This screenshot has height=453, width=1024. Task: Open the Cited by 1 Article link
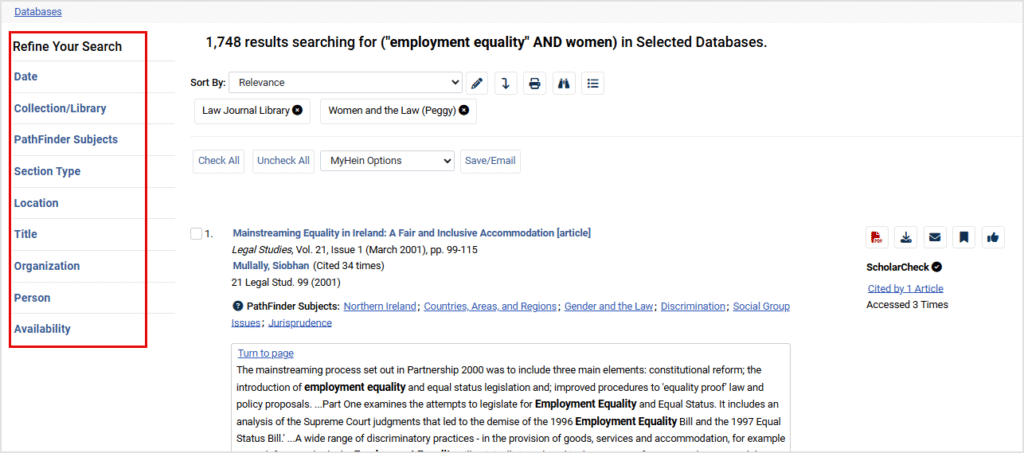tap(907, 289)
